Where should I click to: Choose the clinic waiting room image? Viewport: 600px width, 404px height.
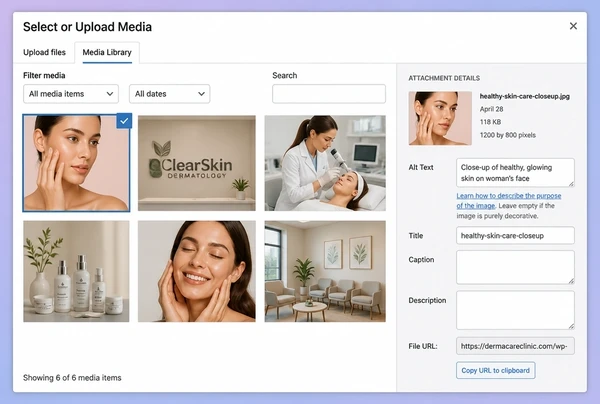325,271
